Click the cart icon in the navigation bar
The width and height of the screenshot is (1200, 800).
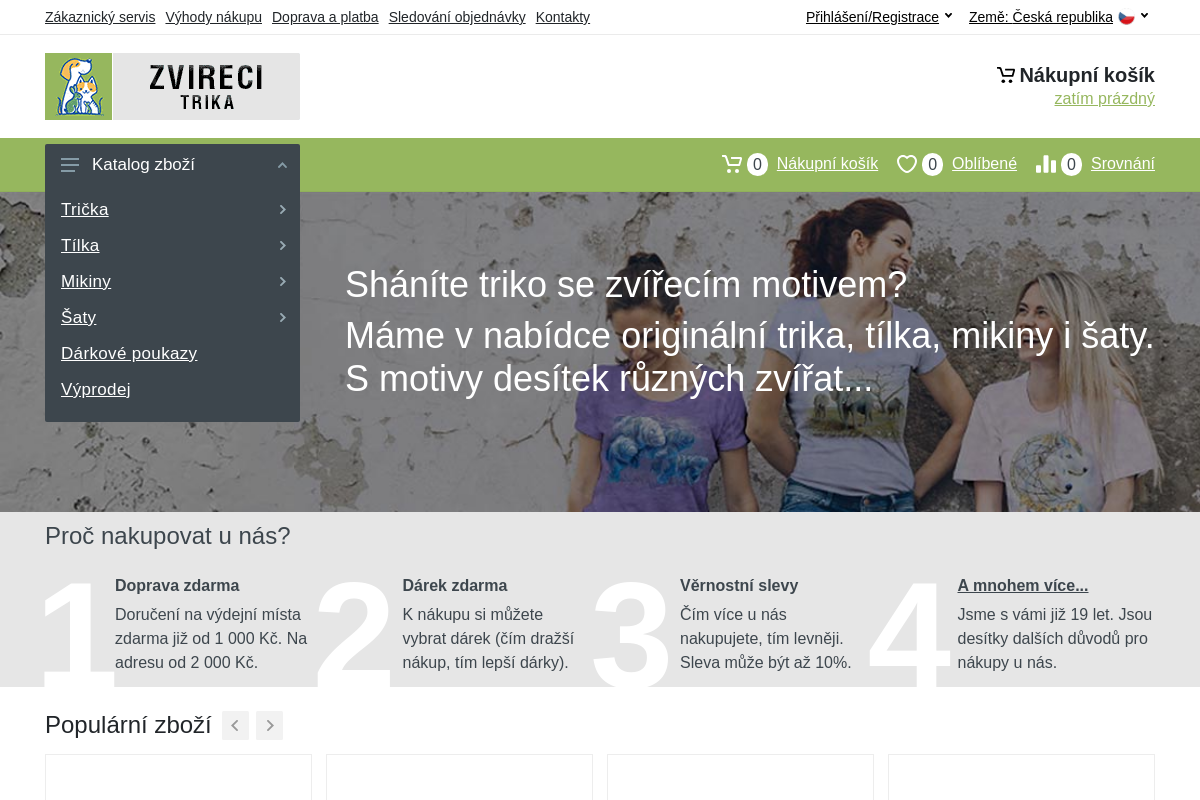pos(731,163)
